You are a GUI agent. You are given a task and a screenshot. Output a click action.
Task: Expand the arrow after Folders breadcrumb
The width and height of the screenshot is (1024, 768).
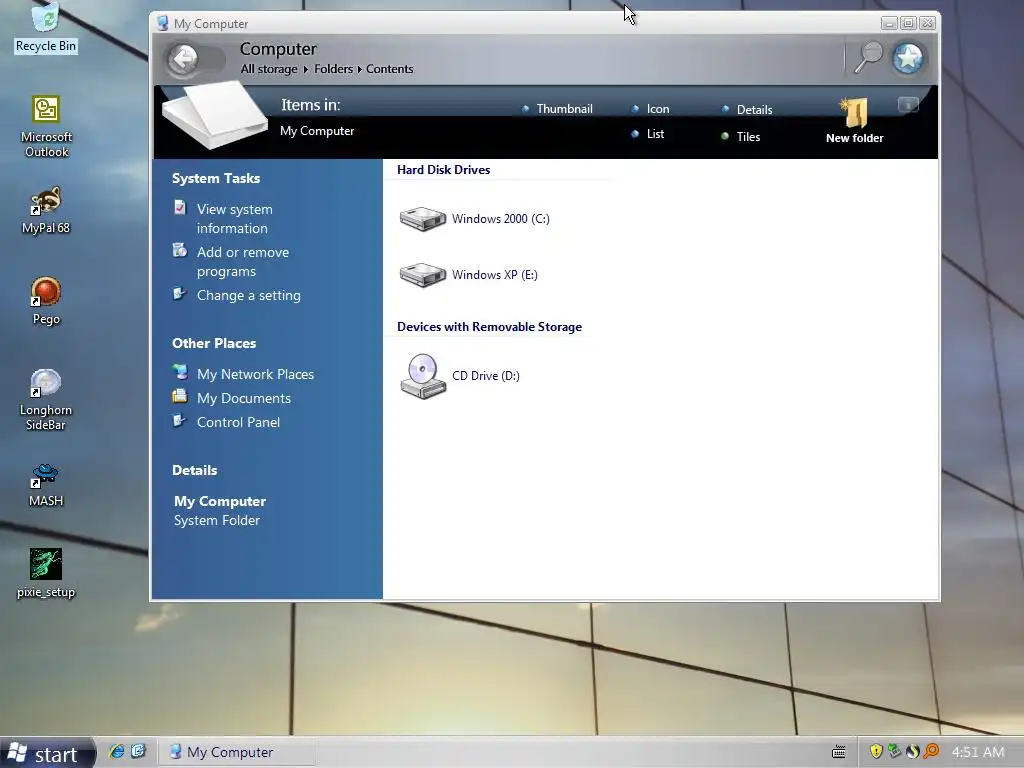click(x=359, y=69)
